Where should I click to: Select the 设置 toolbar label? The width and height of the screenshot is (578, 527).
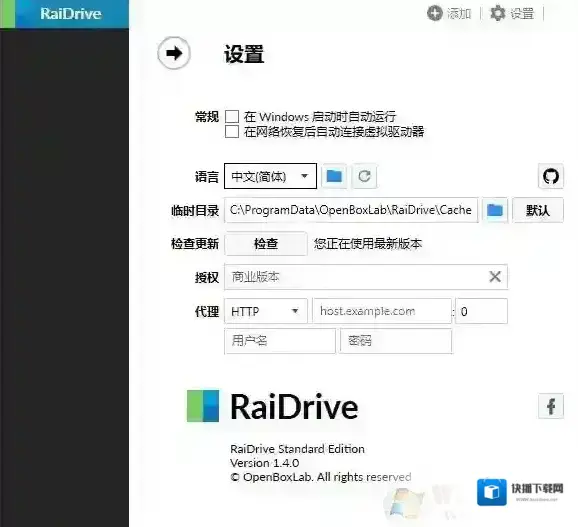tap(522, 14)
